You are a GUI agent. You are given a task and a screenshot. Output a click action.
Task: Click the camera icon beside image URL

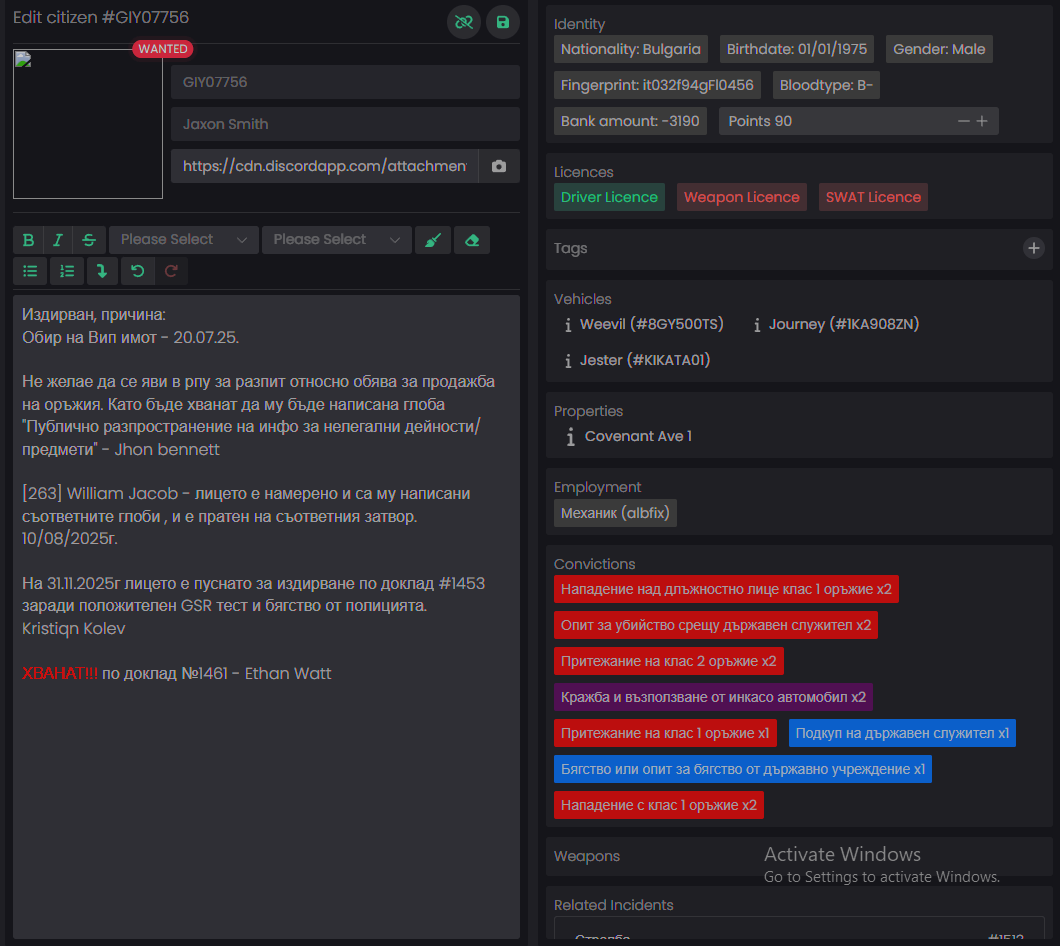point(499,166)
